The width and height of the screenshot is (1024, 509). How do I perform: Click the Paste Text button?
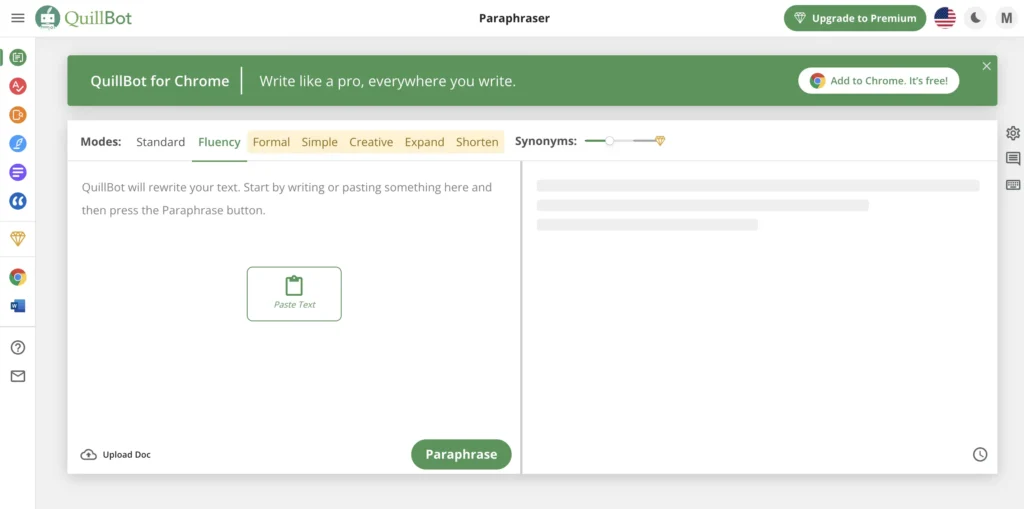click(294, 294)
